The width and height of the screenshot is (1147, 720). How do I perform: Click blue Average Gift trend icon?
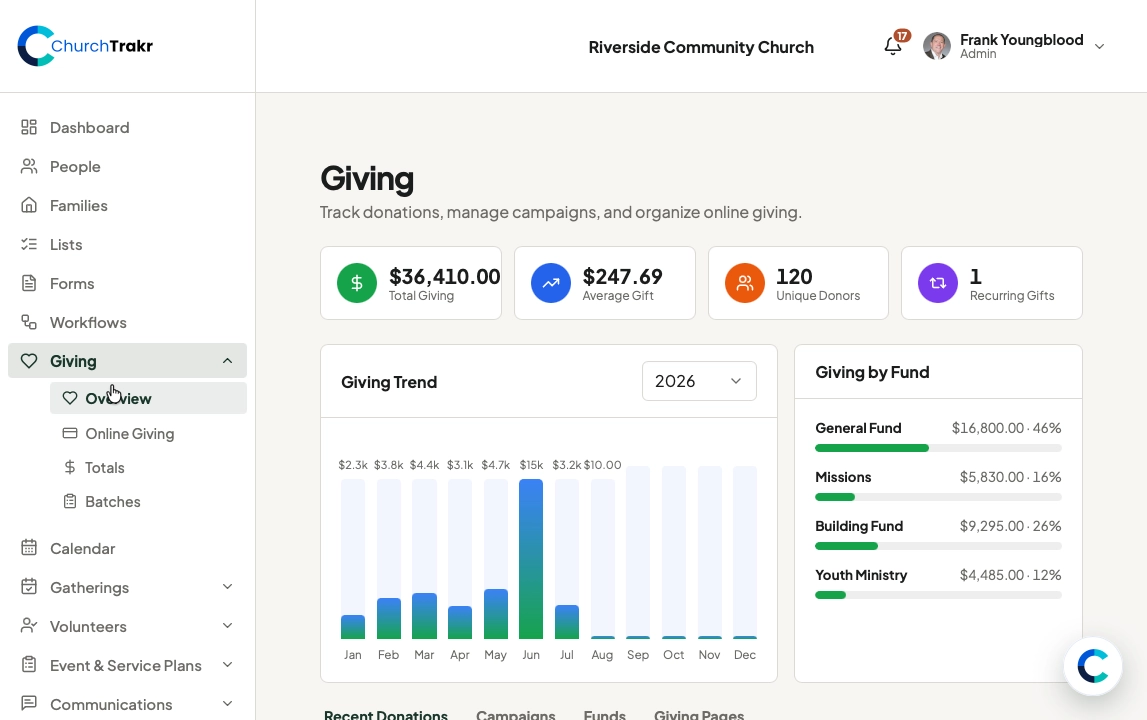tap(551, 282)
